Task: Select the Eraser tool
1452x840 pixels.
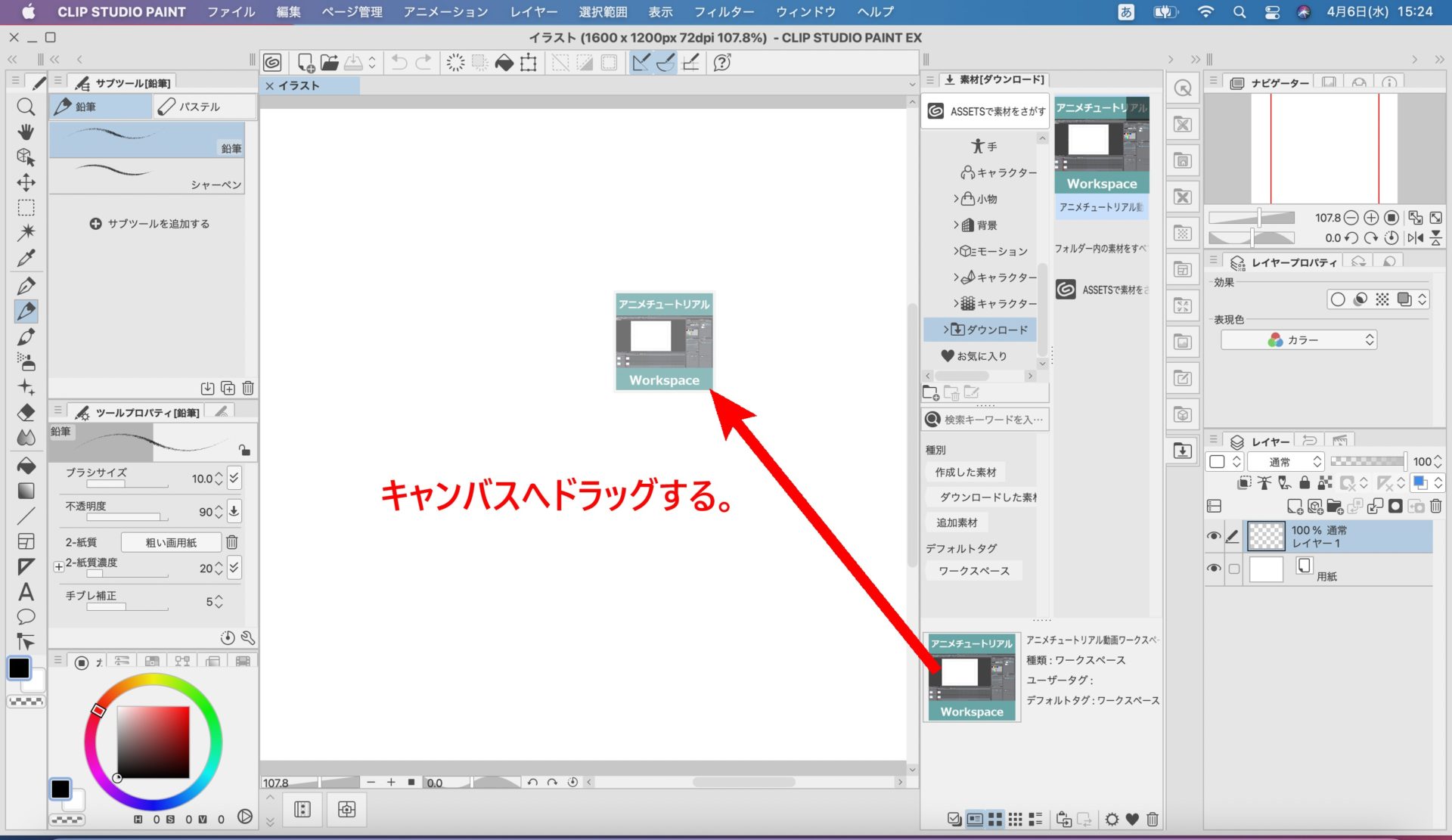Action: click(x=26, y=413)
